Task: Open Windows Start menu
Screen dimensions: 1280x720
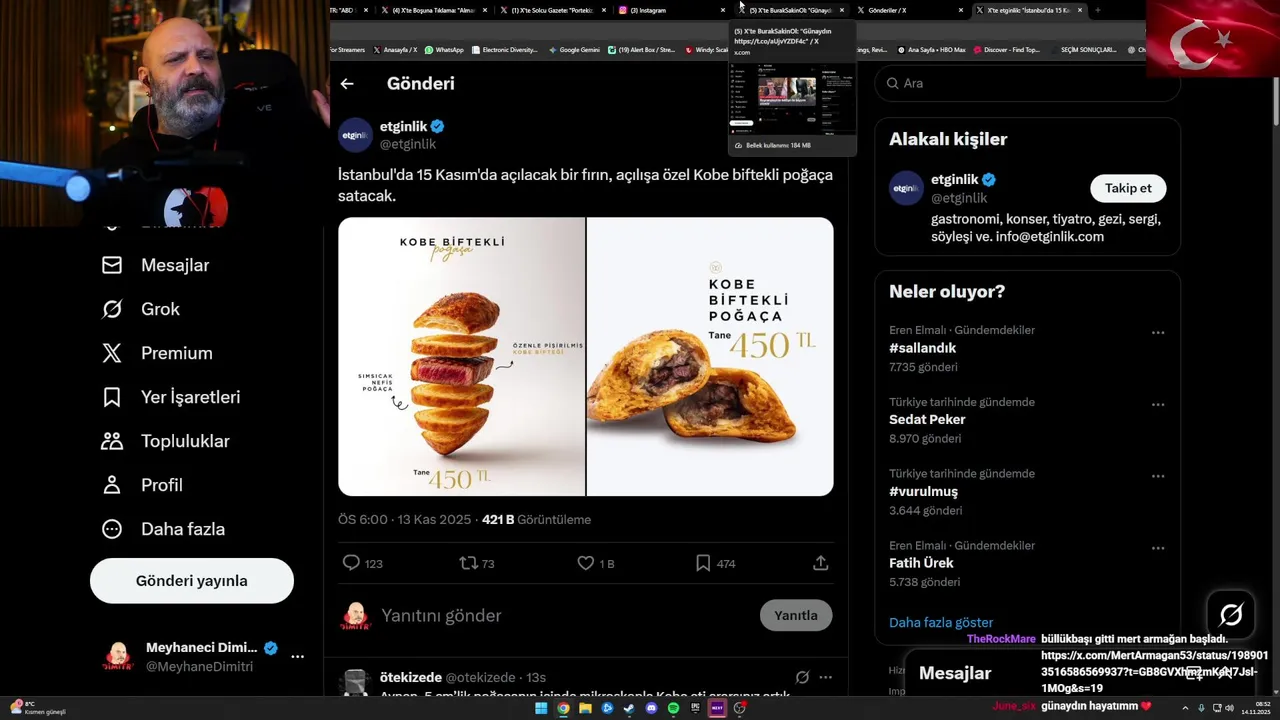Action: pos(541,708)
